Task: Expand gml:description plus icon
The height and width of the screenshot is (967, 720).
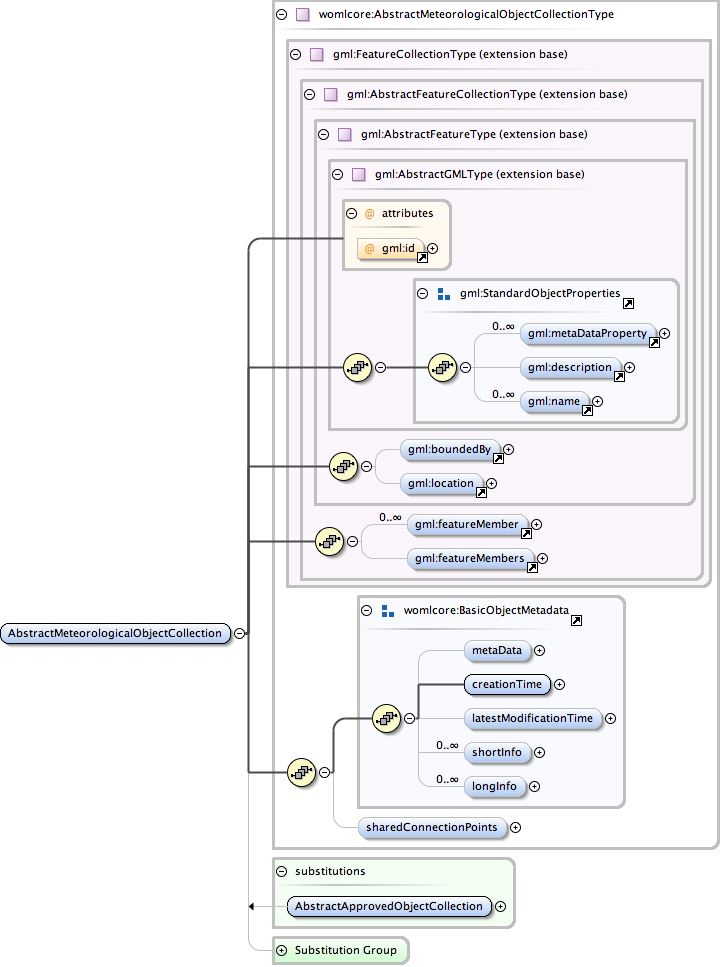Action: (x=629, y=368)
